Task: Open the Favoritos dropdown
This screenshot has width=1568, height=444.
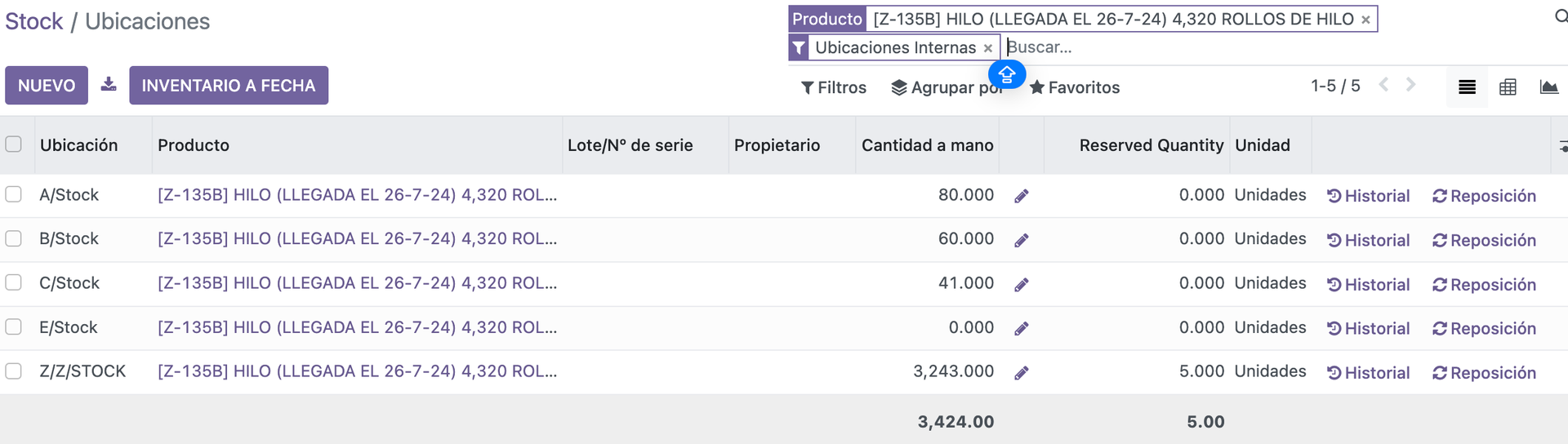Action: point(1075,87)
